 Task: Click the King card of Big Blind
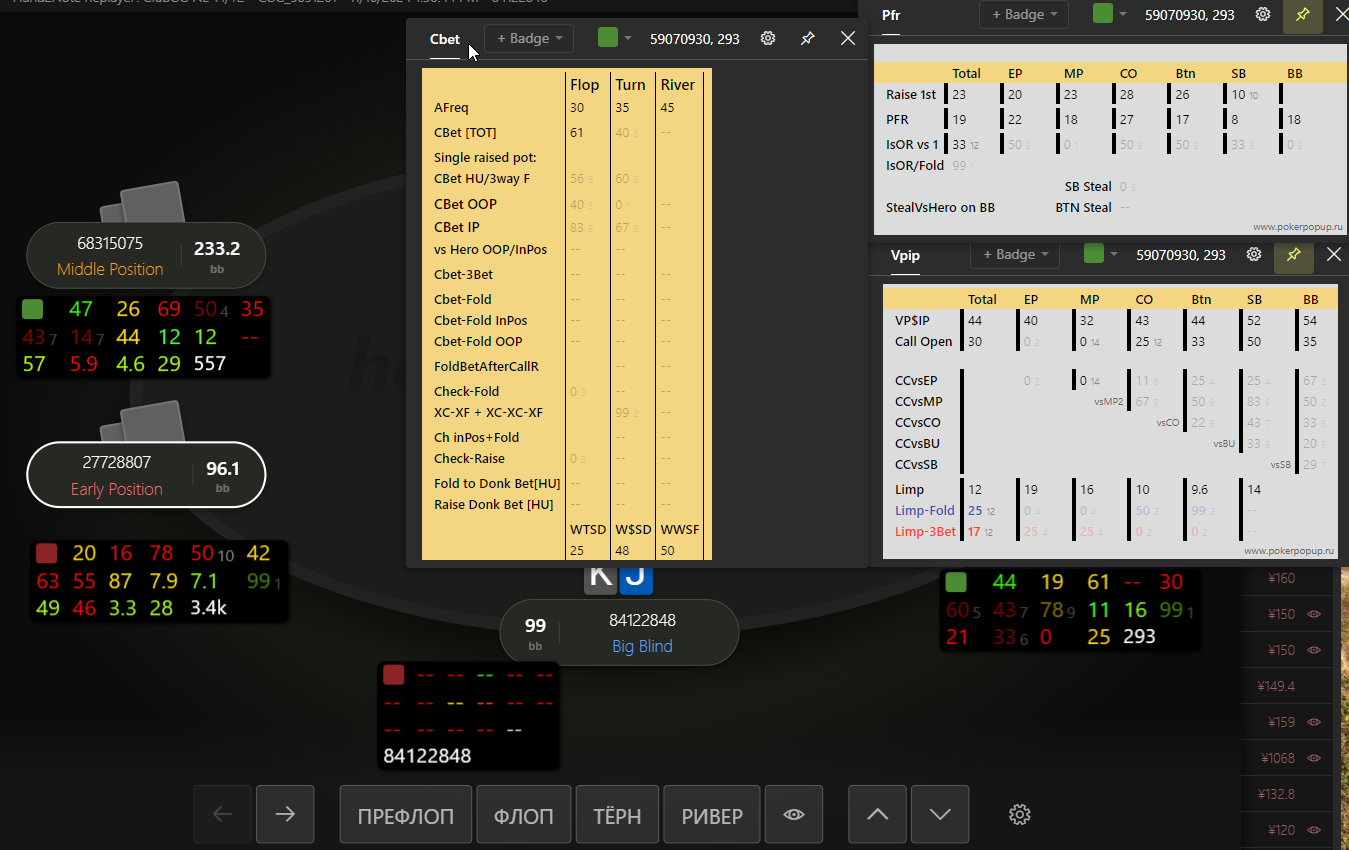point(599,578)
